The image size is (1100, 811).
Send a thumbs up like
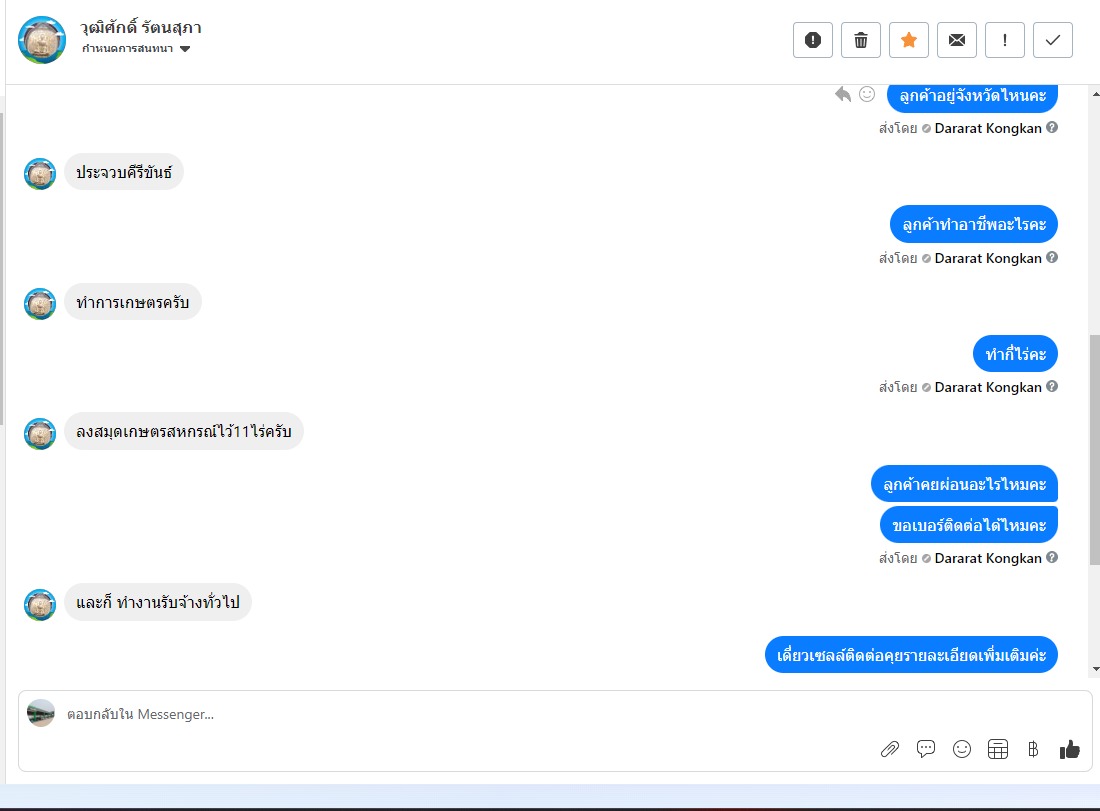coord(1070,749)
